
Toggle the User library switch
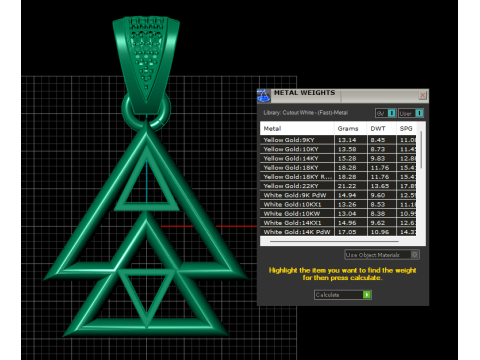coord(411,113)
